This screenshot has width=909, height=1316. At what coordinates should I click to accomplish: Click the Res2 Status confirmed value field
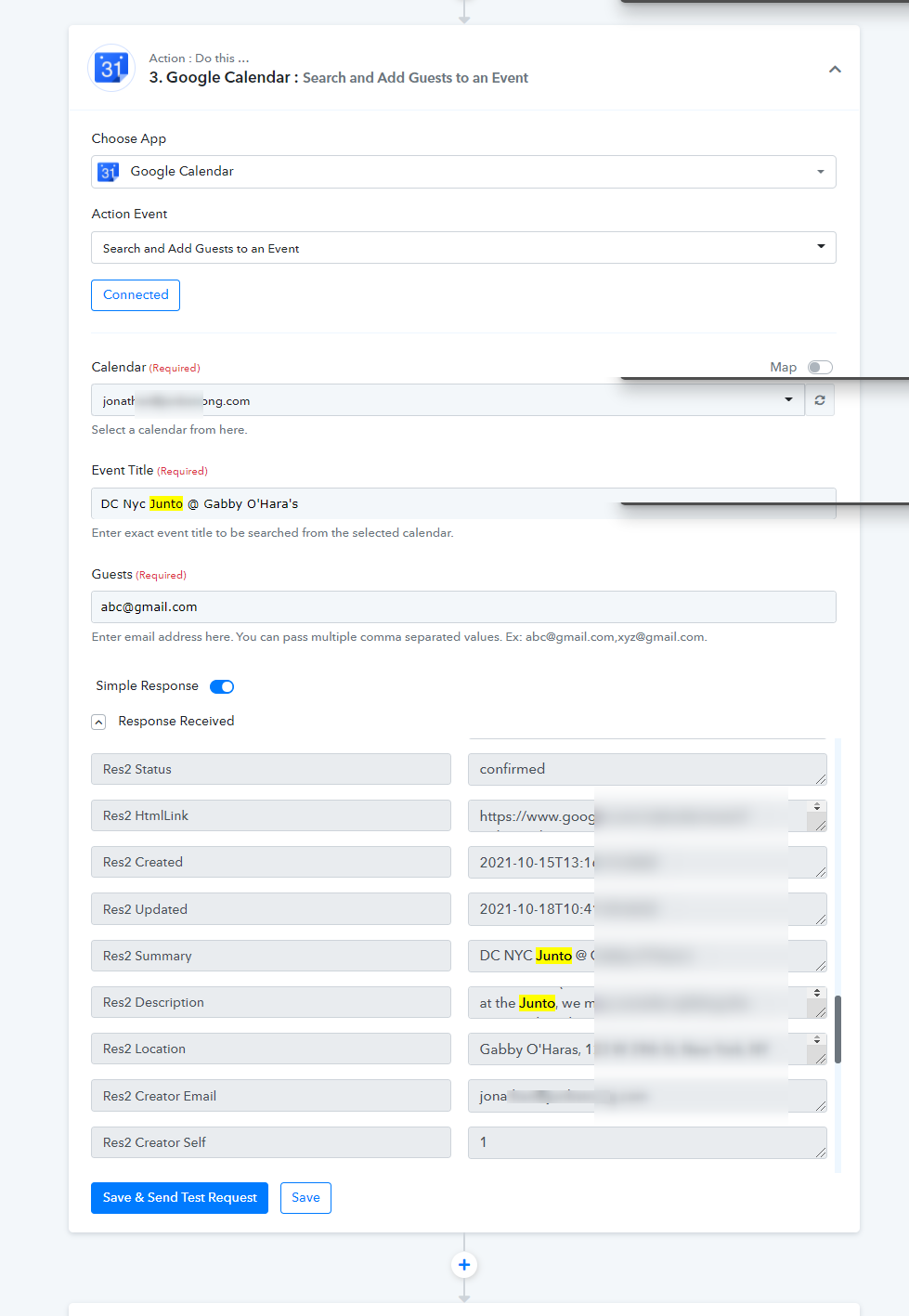(x=647, y=769)
